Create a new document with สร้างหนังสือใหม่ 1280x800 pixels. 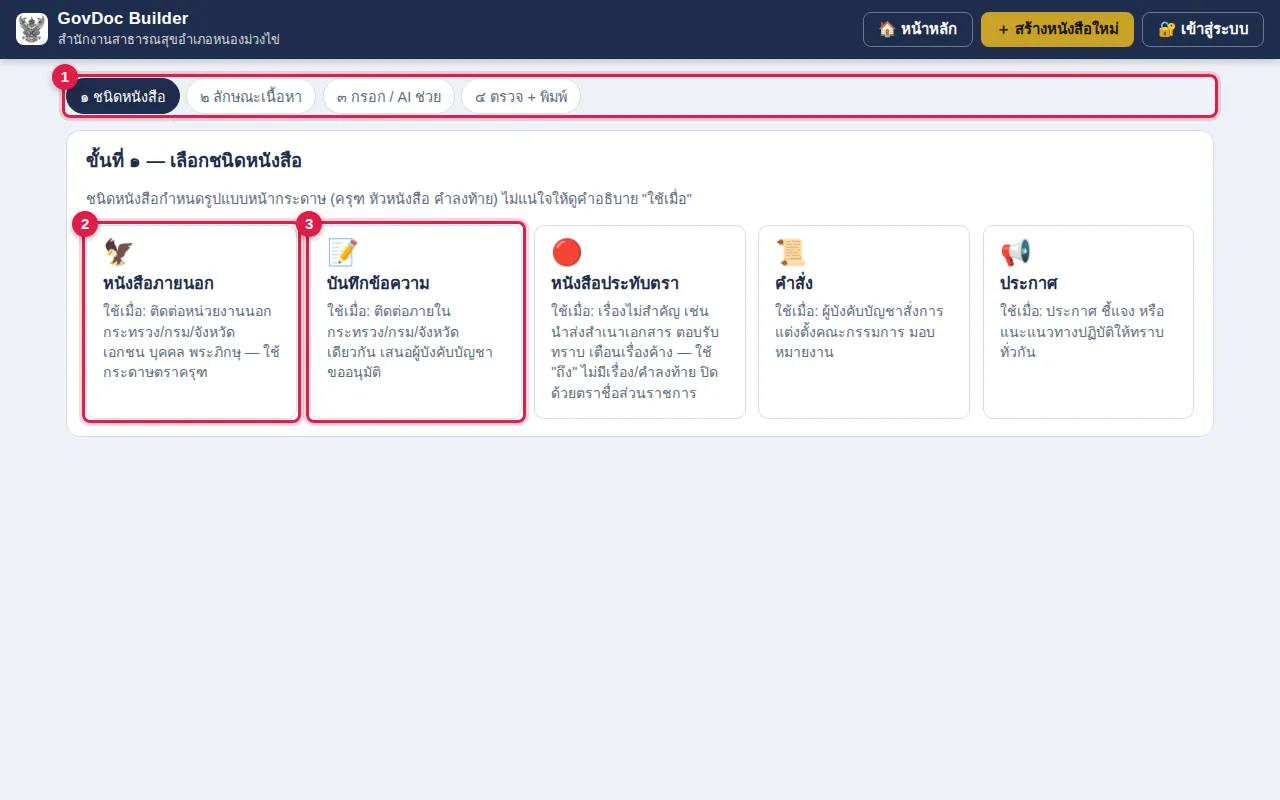(1057, 29)
